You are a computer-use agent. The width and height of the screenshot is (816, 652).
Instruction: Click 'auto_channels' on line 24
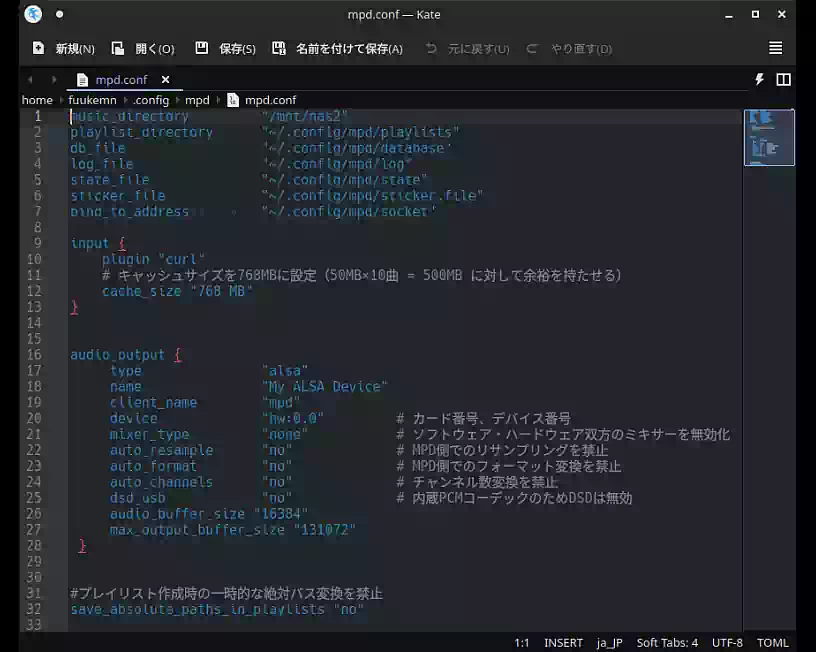coord(161,482)
